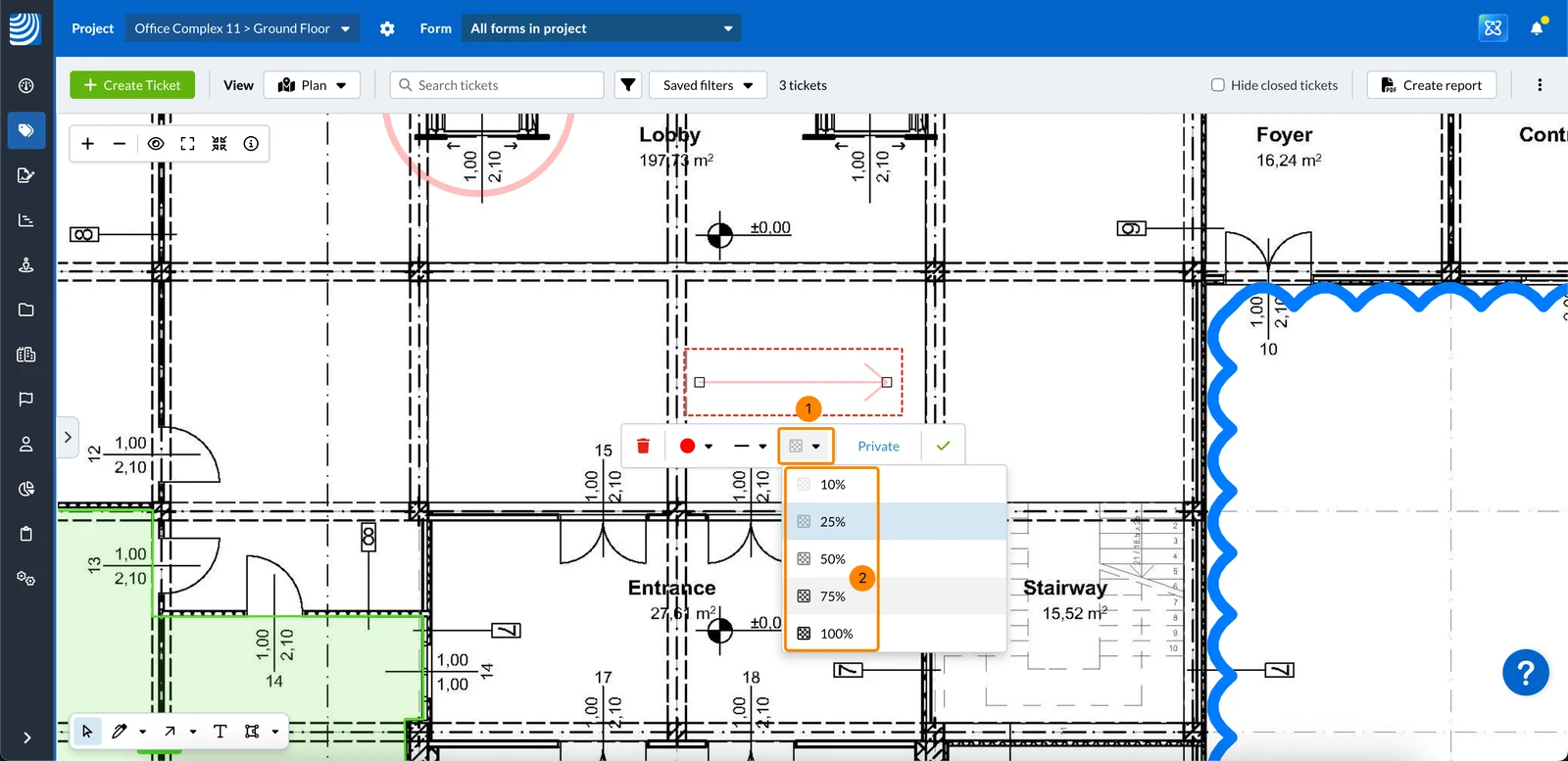The width and height of the screenshot is (1568, 761).
Task: Expand the Plan view dropdown
Action: 312,85
